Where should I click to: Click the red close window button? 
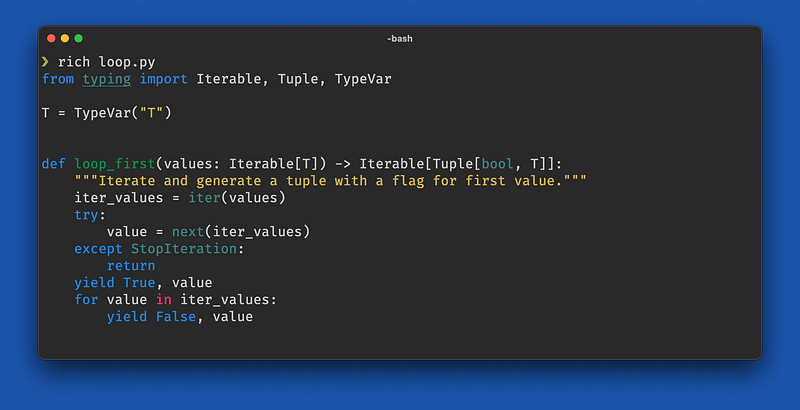(x=51, y=38)
